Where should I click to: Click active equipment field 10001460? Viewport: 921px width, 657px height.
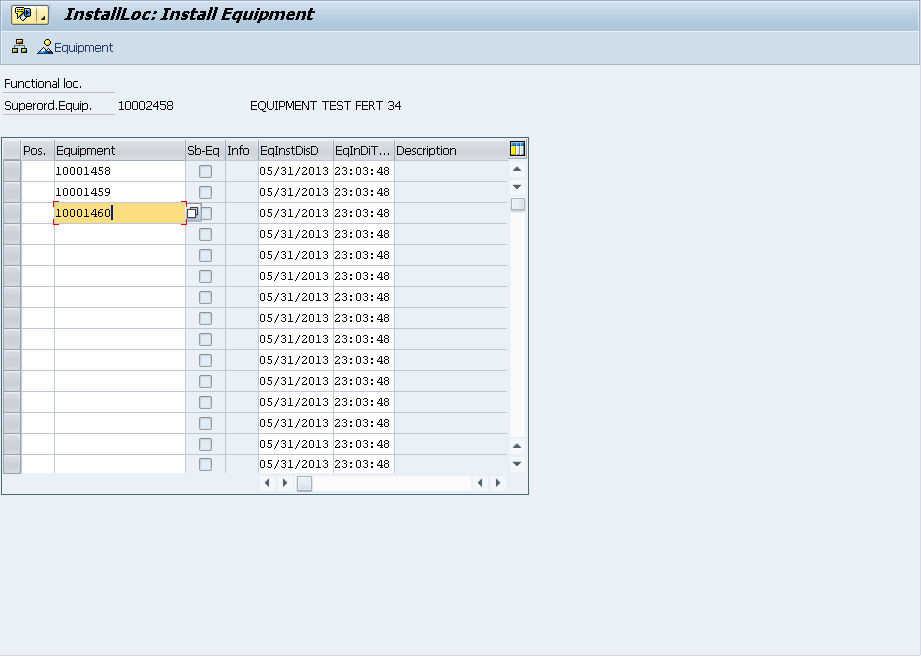coord(120,213)
